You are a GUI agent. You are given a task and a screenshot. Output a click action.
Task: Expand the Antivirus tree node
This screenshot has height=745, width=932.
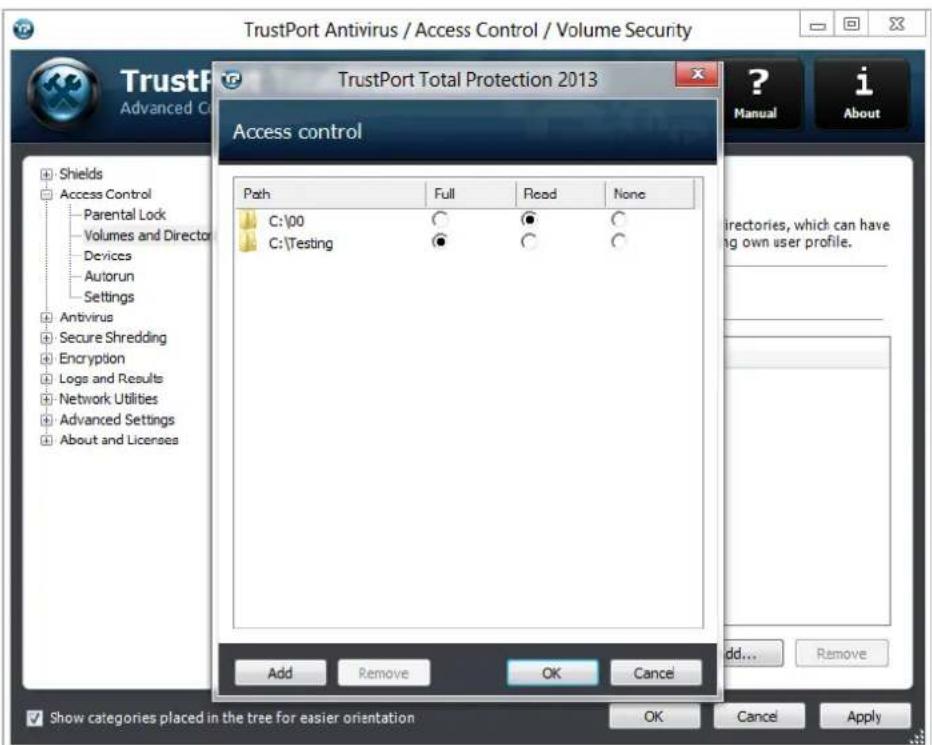point(46,318)
